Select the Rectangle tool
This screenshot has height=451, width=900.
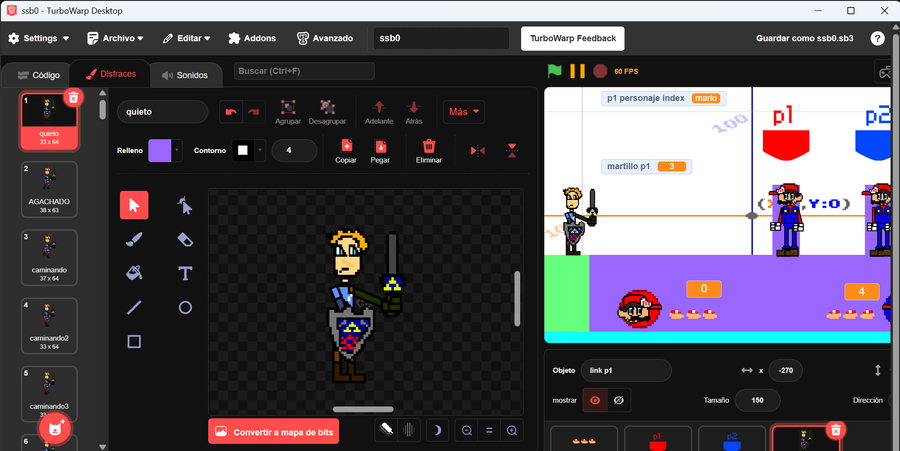(134, 341)
